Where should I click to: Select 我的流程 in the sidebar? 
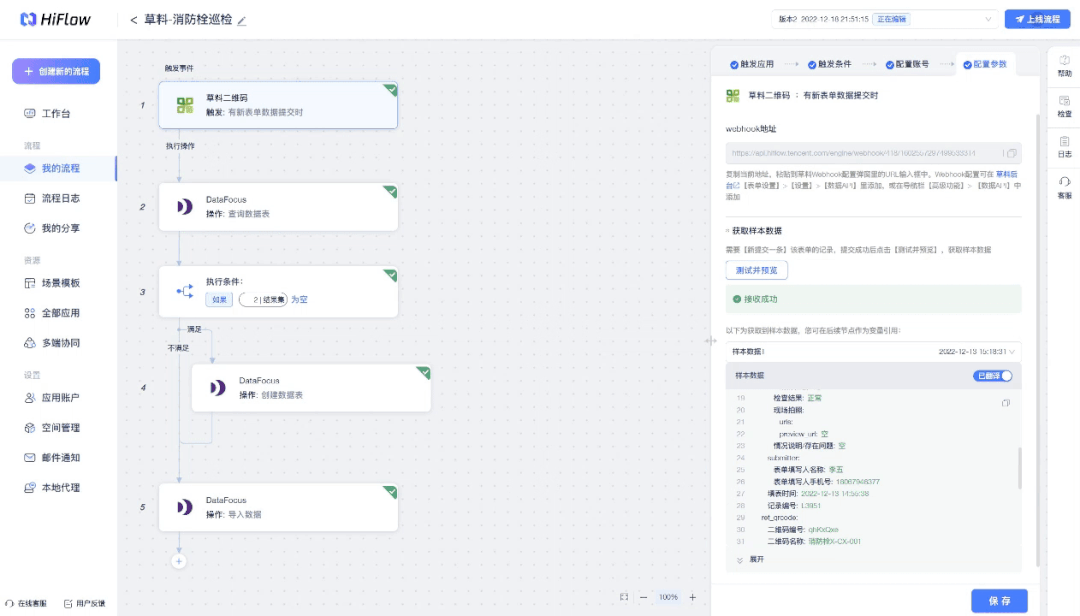point(59,169)
